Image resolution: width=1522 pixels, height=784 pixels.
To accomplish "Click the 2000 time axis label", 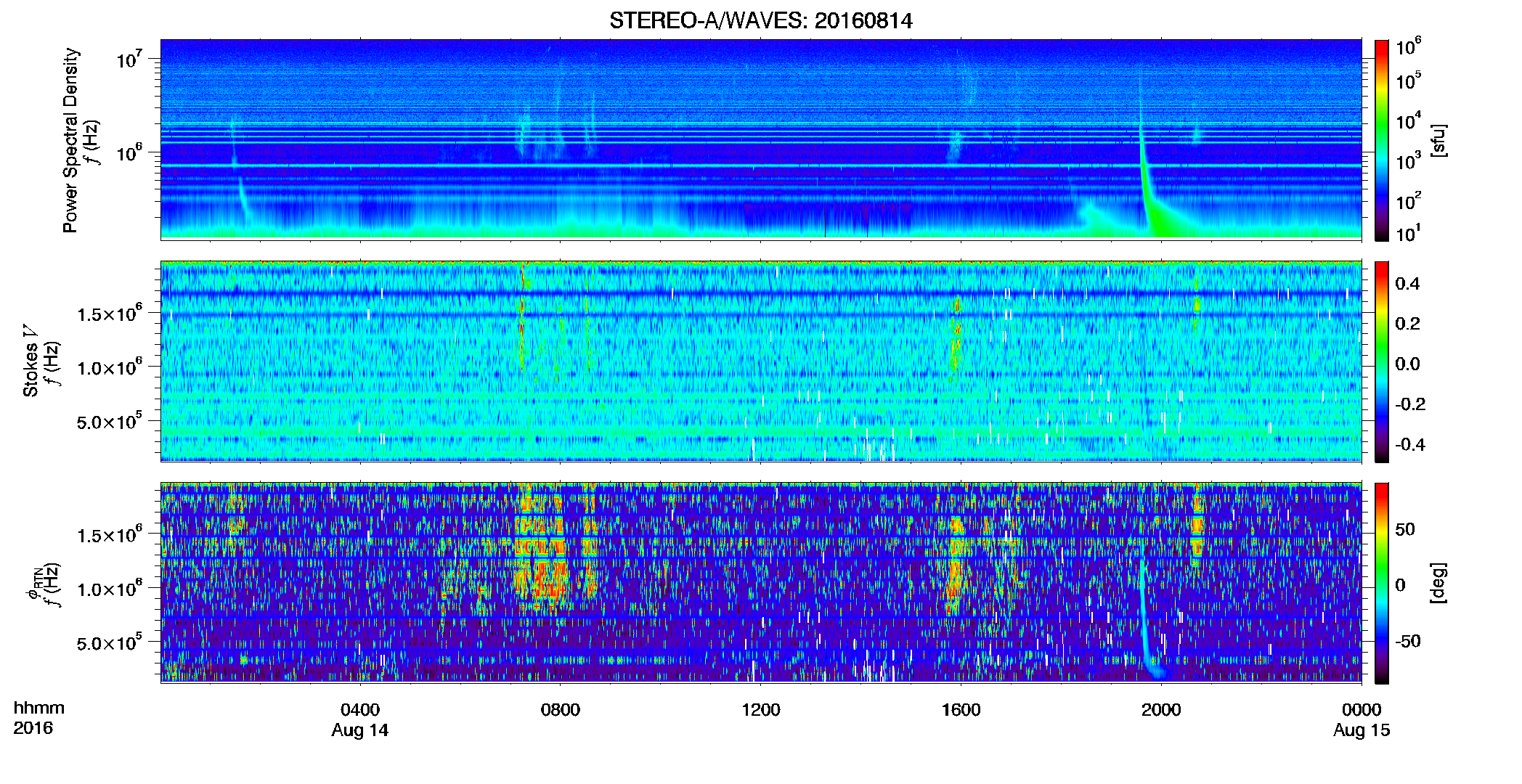I will [1161, 710].
